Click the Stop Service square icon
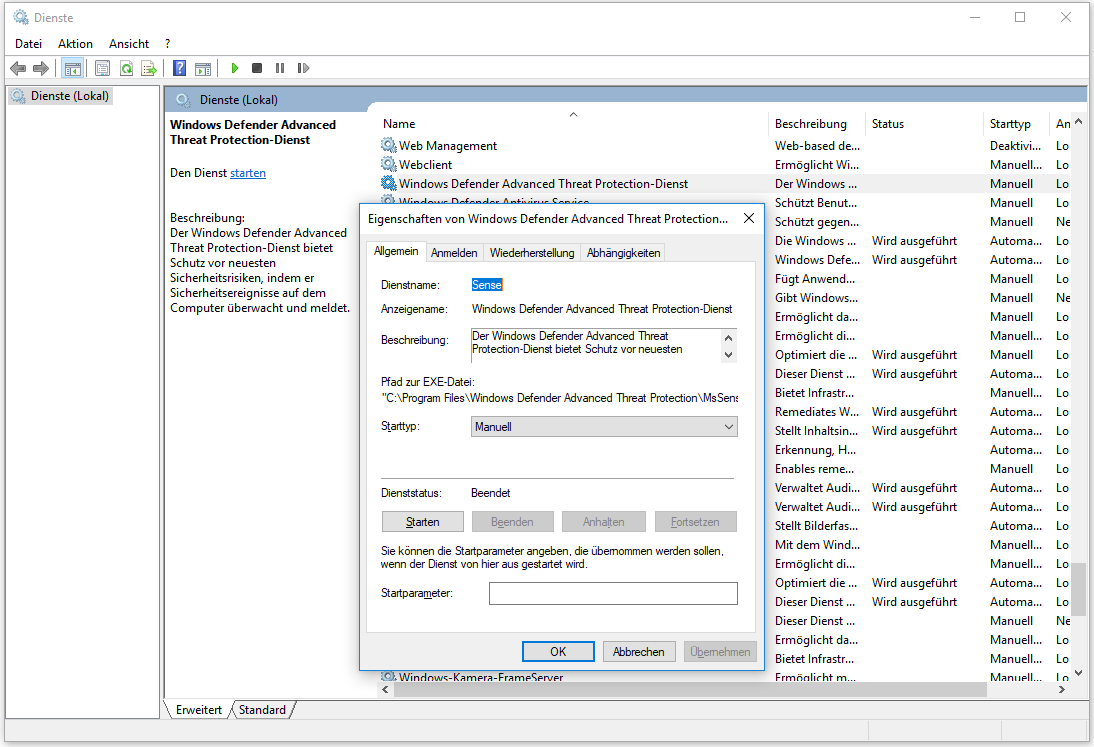1094x747 pixels. coord(257,68)
